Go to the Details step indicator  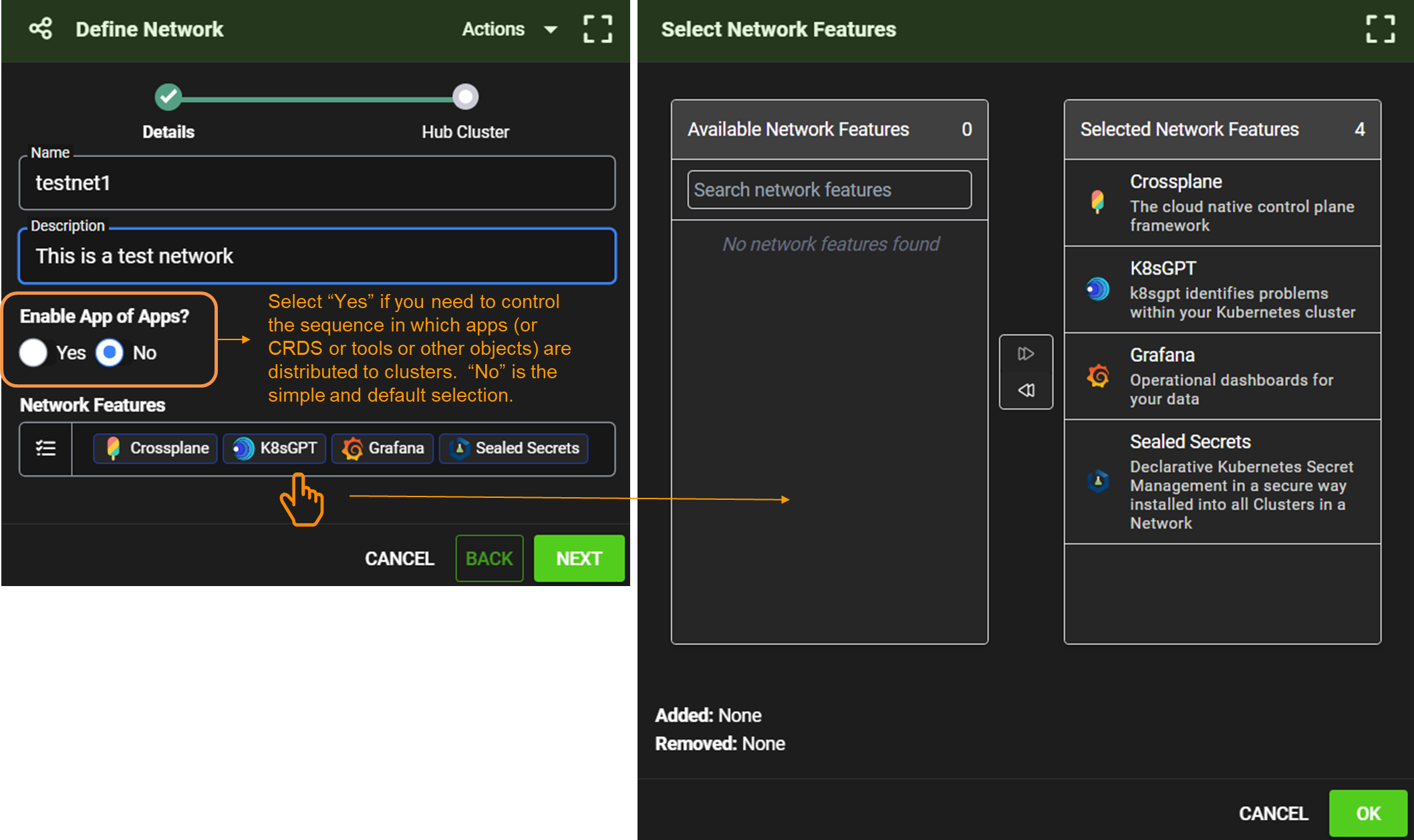coord(168,98)
